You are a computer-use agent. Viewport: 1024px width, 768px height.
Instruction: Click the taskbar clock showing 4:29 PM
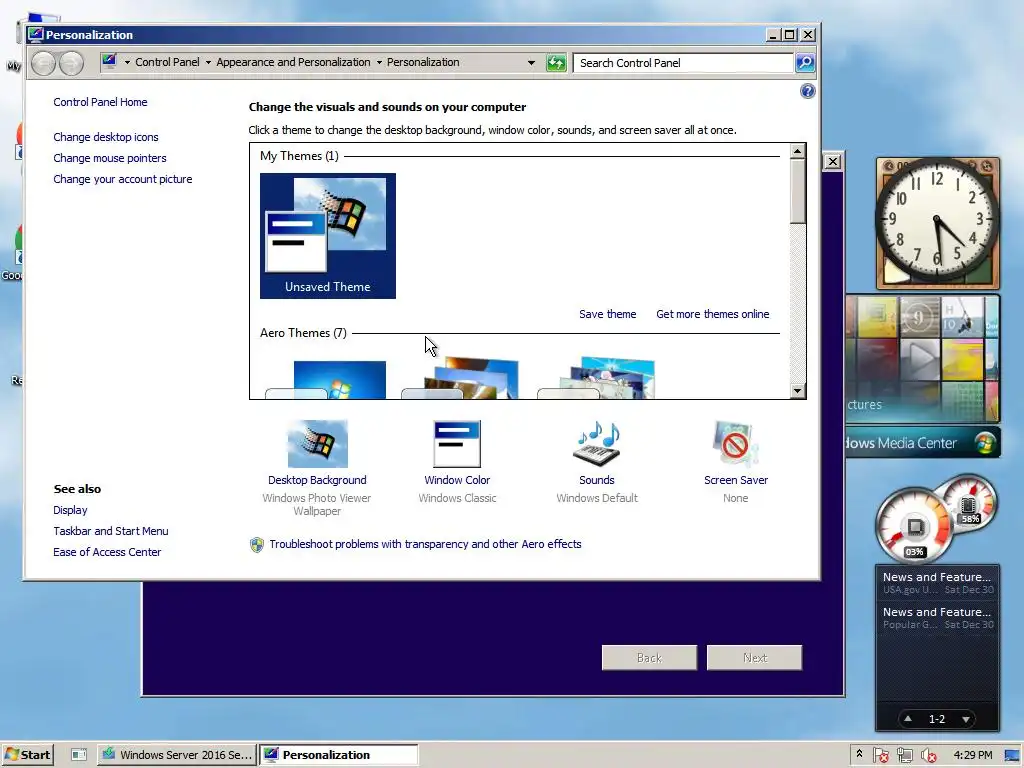(972, 755)
